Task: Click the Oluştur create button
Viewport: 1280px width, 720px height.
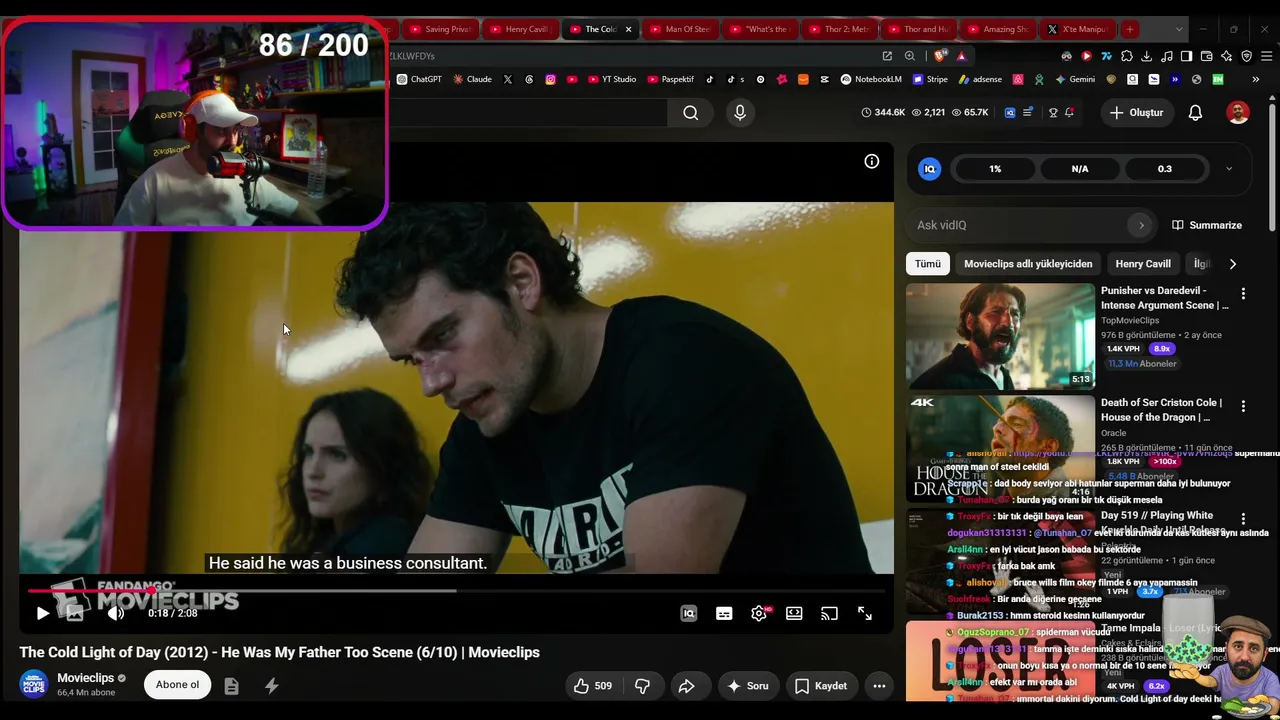Action: [1136, 113]
